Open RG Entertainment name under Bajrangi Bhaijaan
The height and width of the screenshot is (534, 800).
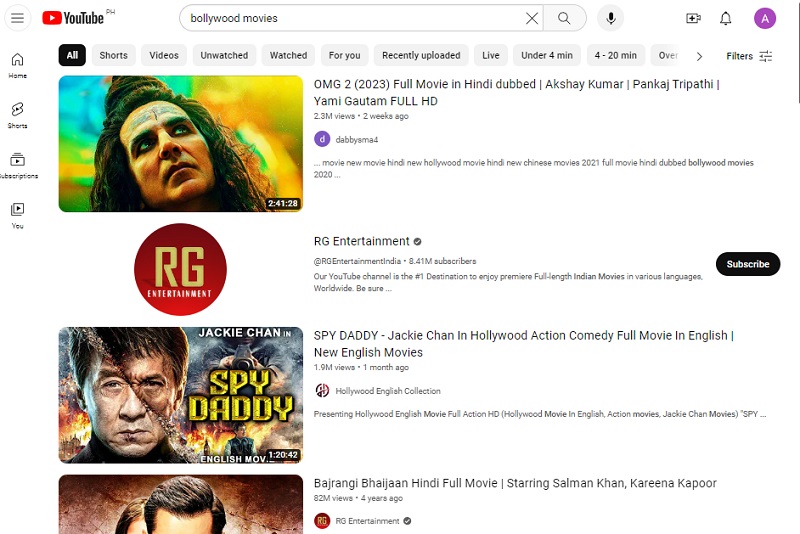[367, 521]
